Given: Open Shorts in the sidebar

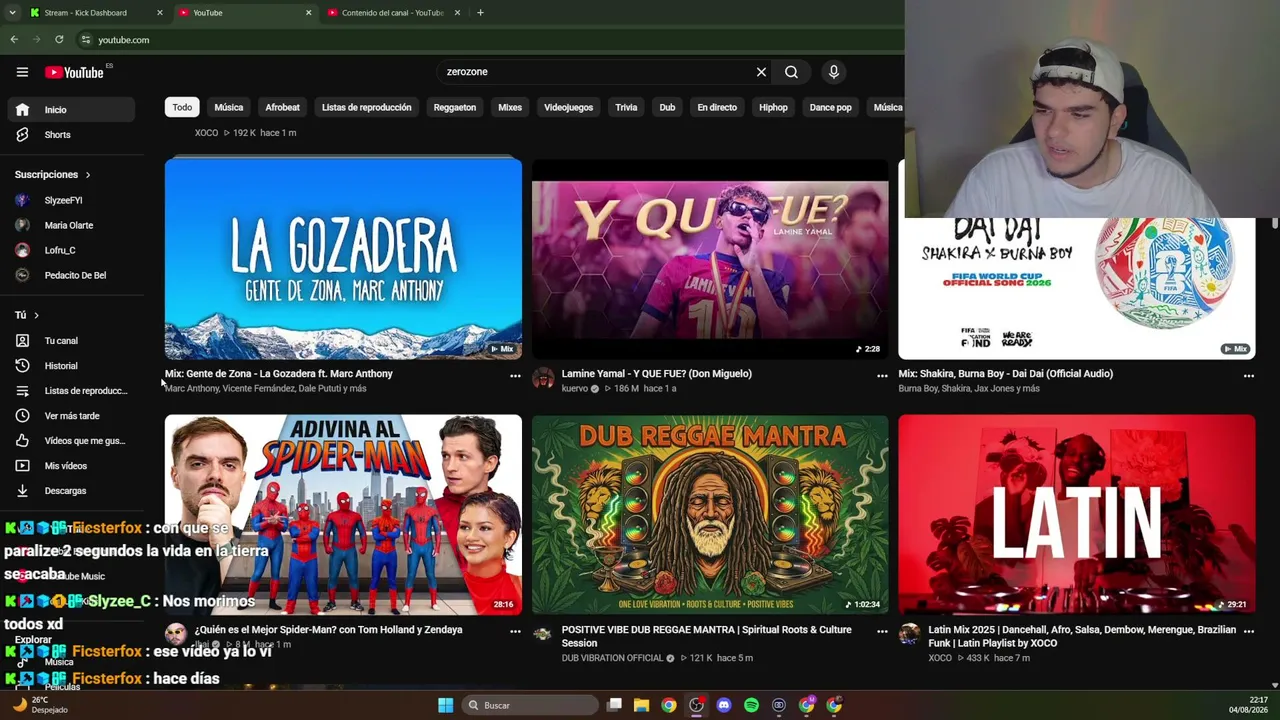Looking at the screenshot, I should [x=70, y=135].
